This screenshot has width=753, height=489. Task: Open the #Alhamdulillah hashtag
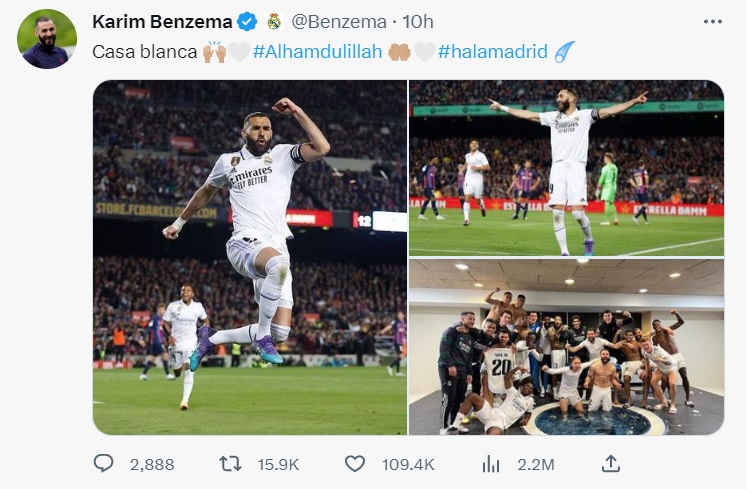click(318, 51)
